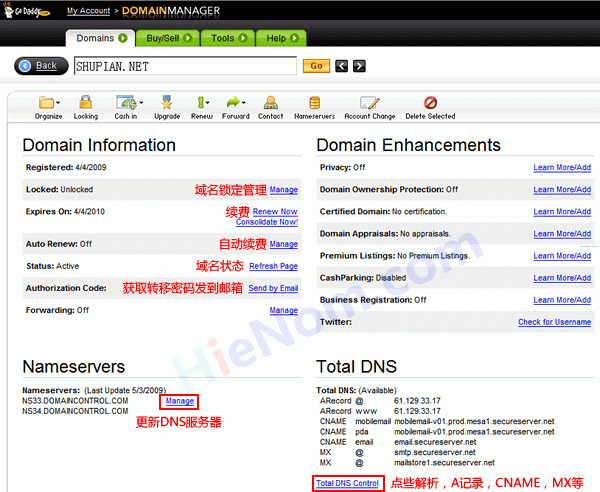This screenshot has width=600, height=492.
Task: Open the Contact person icon
Action: point(271,103)
